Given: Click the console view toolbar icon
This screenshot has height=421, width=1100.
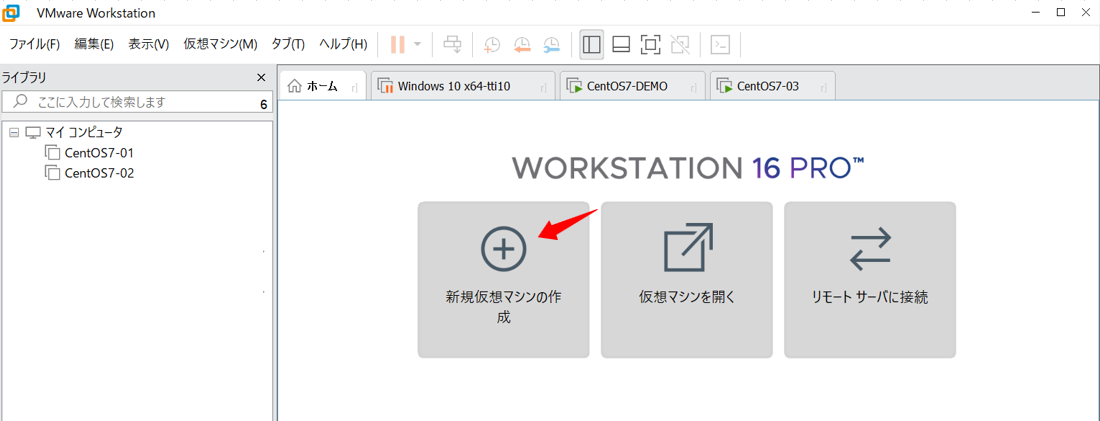Looking at the screenshot, I should [720, 44].
